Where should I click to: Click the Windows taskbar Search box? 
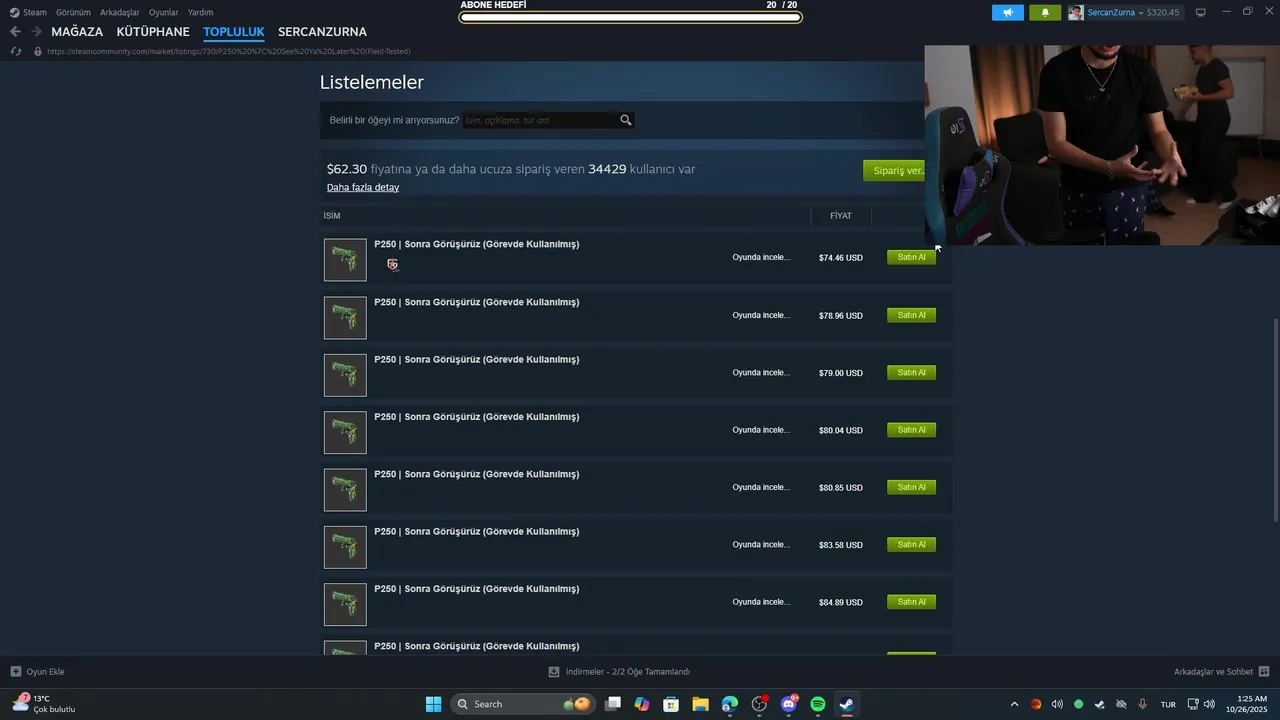[523, 704]
